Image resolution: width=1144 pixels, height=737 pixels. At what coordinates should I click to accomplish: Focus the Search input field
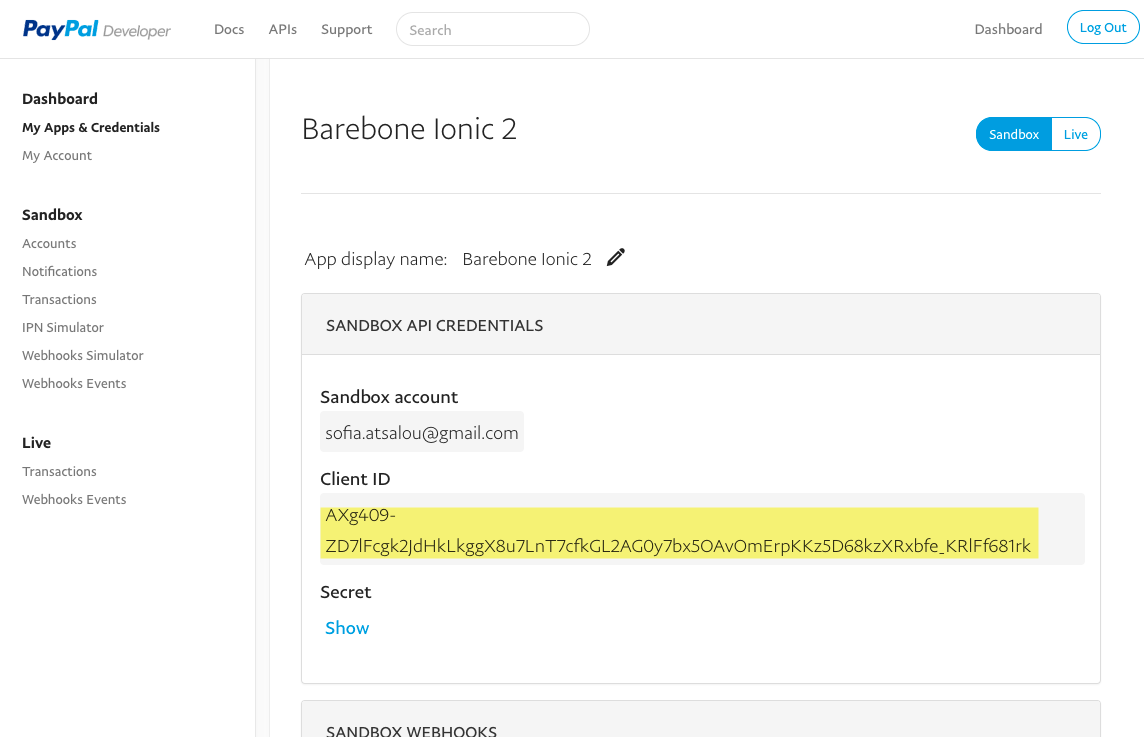(492, 29)
